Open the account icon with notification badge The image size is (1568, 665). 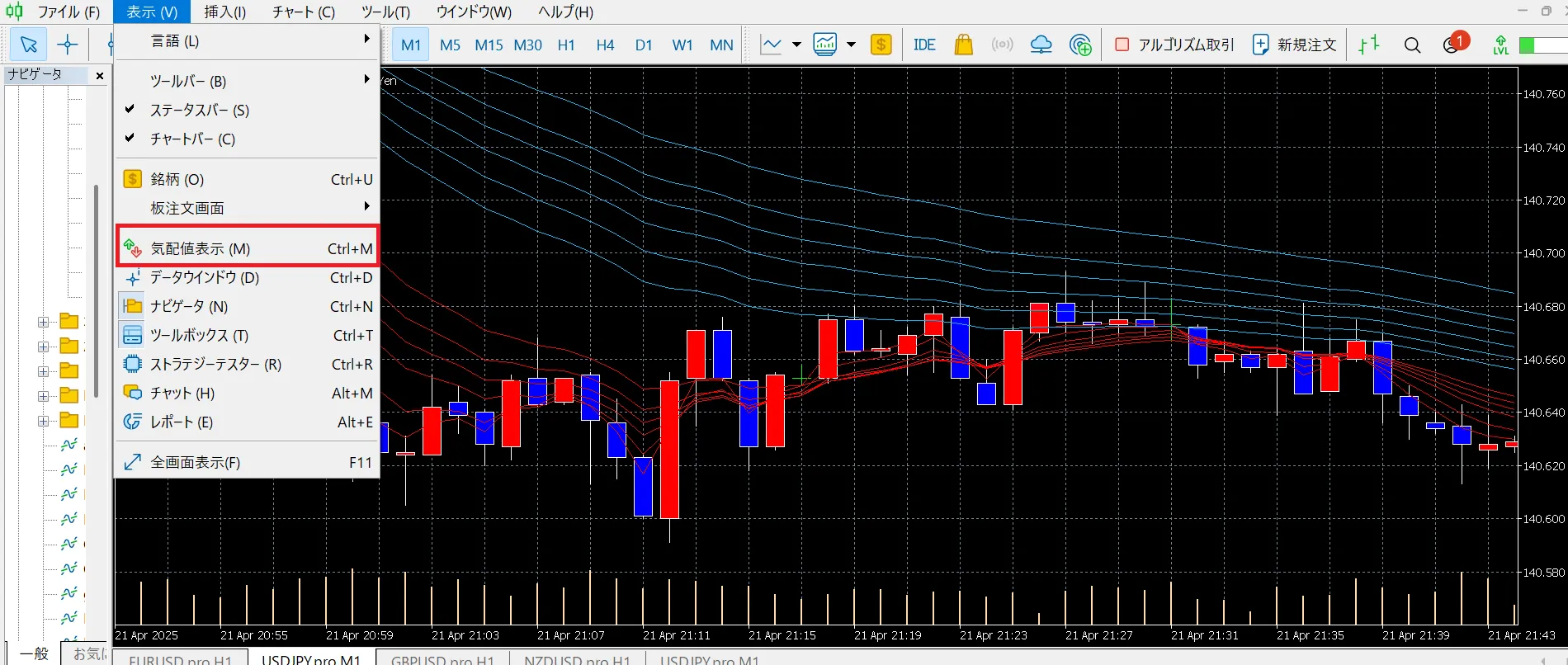point(1455,43)
